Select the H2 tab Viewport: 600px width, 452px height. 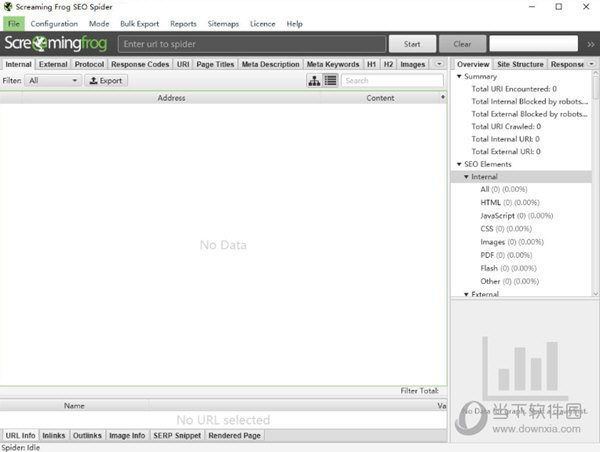(x=388, y=64)
